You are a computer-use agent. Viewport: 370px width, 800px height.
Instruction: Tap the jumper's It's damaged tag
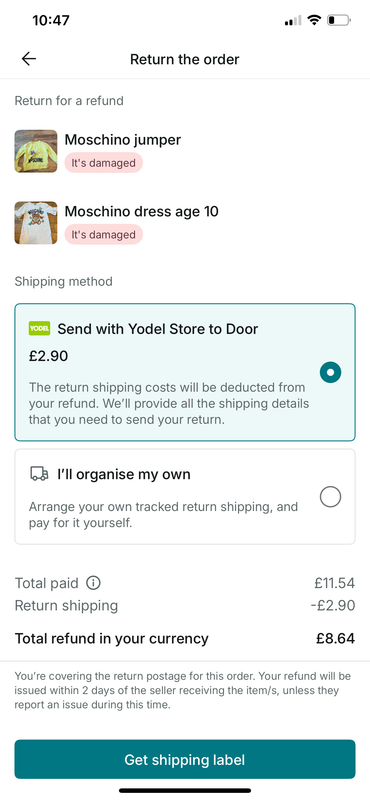pos(104,163)
